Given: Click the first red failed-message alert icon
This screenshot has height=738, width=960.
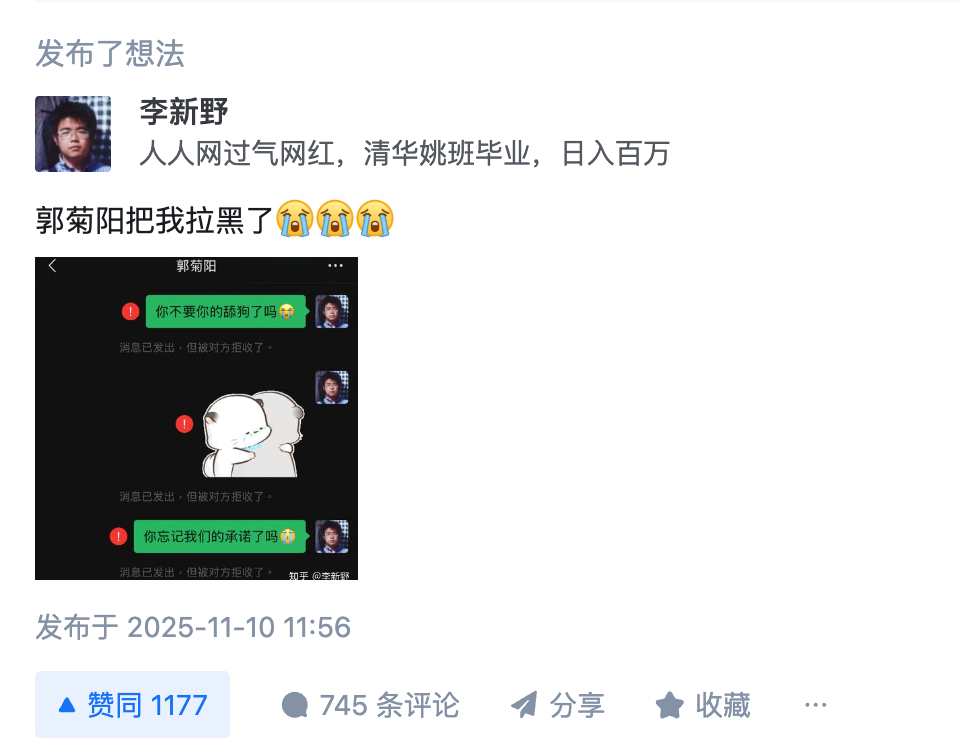Looking at the screenshot, I should (130, 311).
